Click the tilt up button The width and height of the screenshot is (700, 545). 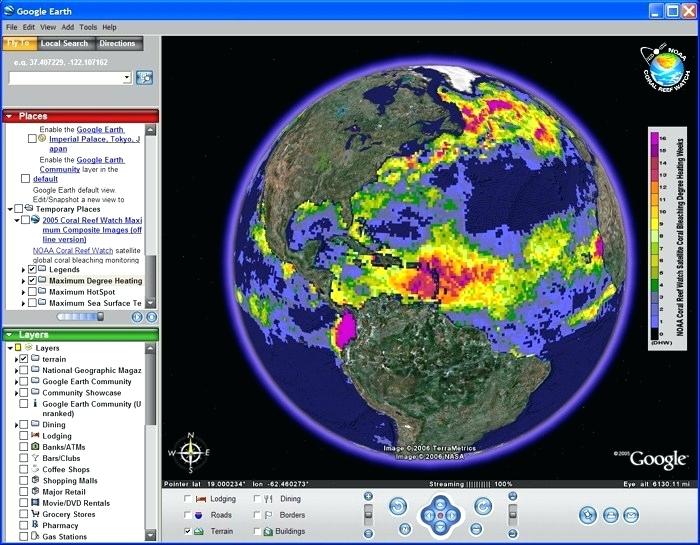coord(513,496)
